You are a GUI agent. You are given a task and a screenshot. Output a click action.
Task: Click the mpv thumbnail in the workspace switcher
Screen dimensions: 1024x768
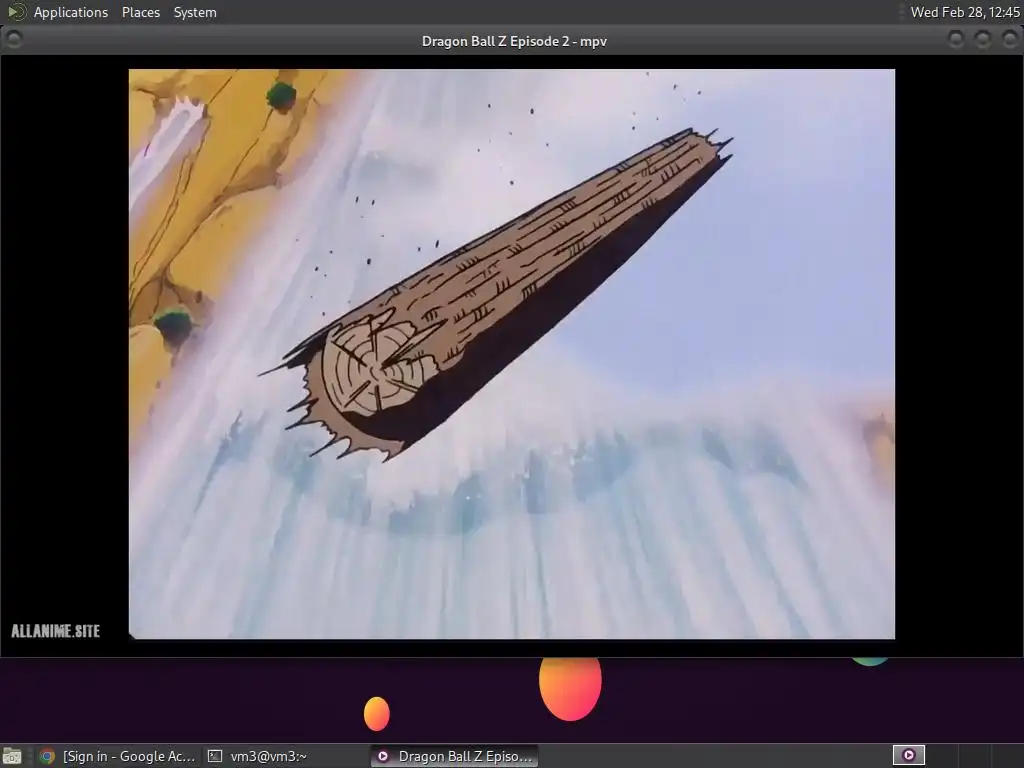click(x=908, y=756)
